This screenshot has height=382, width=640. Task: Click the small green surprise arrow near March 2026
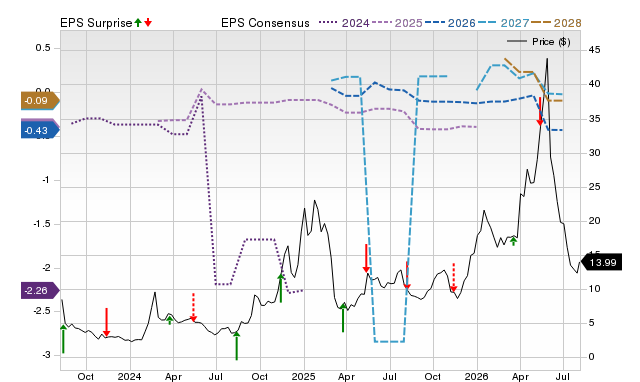pyautogui.click(x=513, y=242)
